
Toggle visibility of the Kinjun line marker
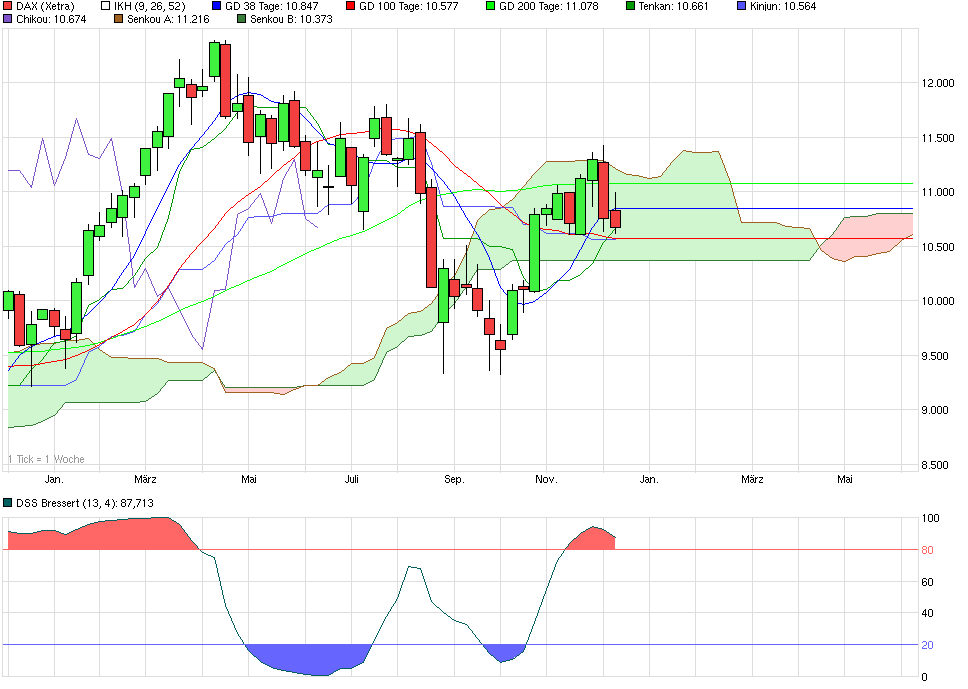(740, 7)
